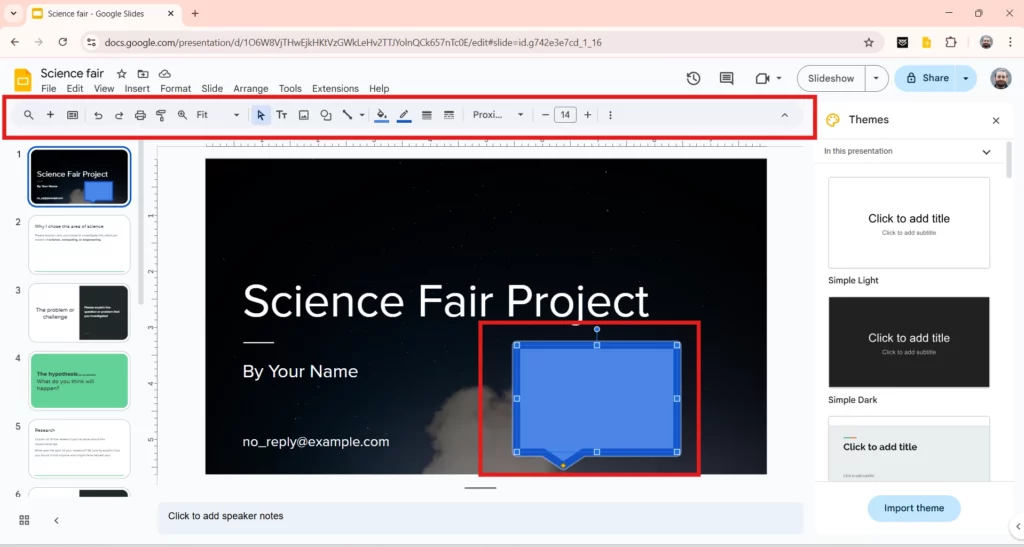Select the Paint format tool
Viewport: 1024px width, 547px height.
point(161,115)
